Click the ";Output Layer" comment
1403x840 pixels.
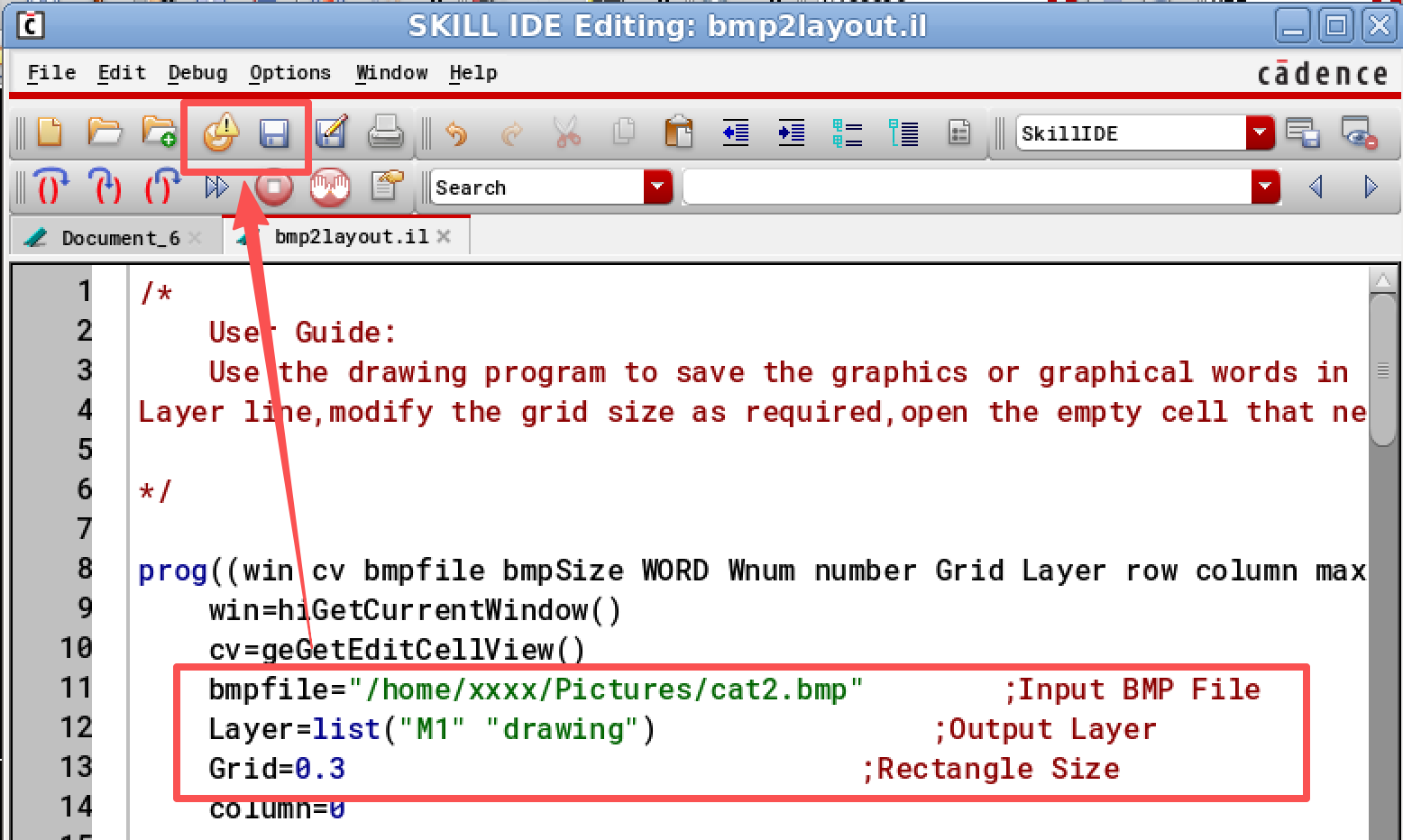click(1045, 729)
